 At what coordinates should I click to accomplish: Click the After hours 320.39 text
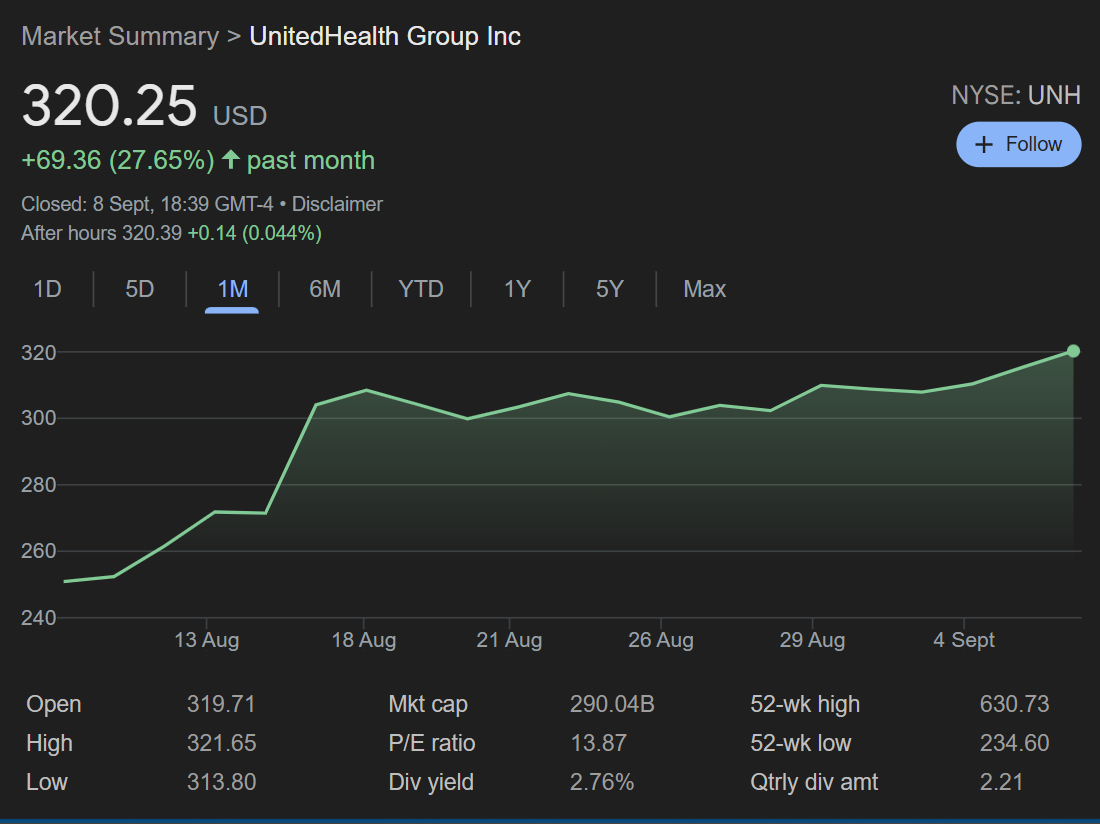[x=101, y=233]
